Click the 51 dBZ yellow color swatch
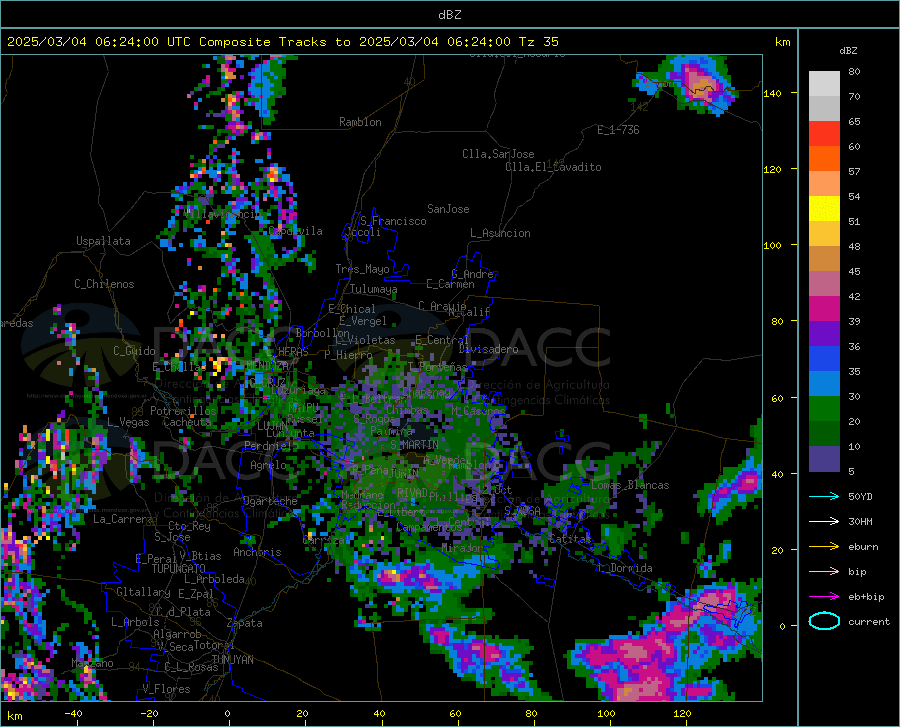Screen dimensions: 900x727 coord(824,209)
